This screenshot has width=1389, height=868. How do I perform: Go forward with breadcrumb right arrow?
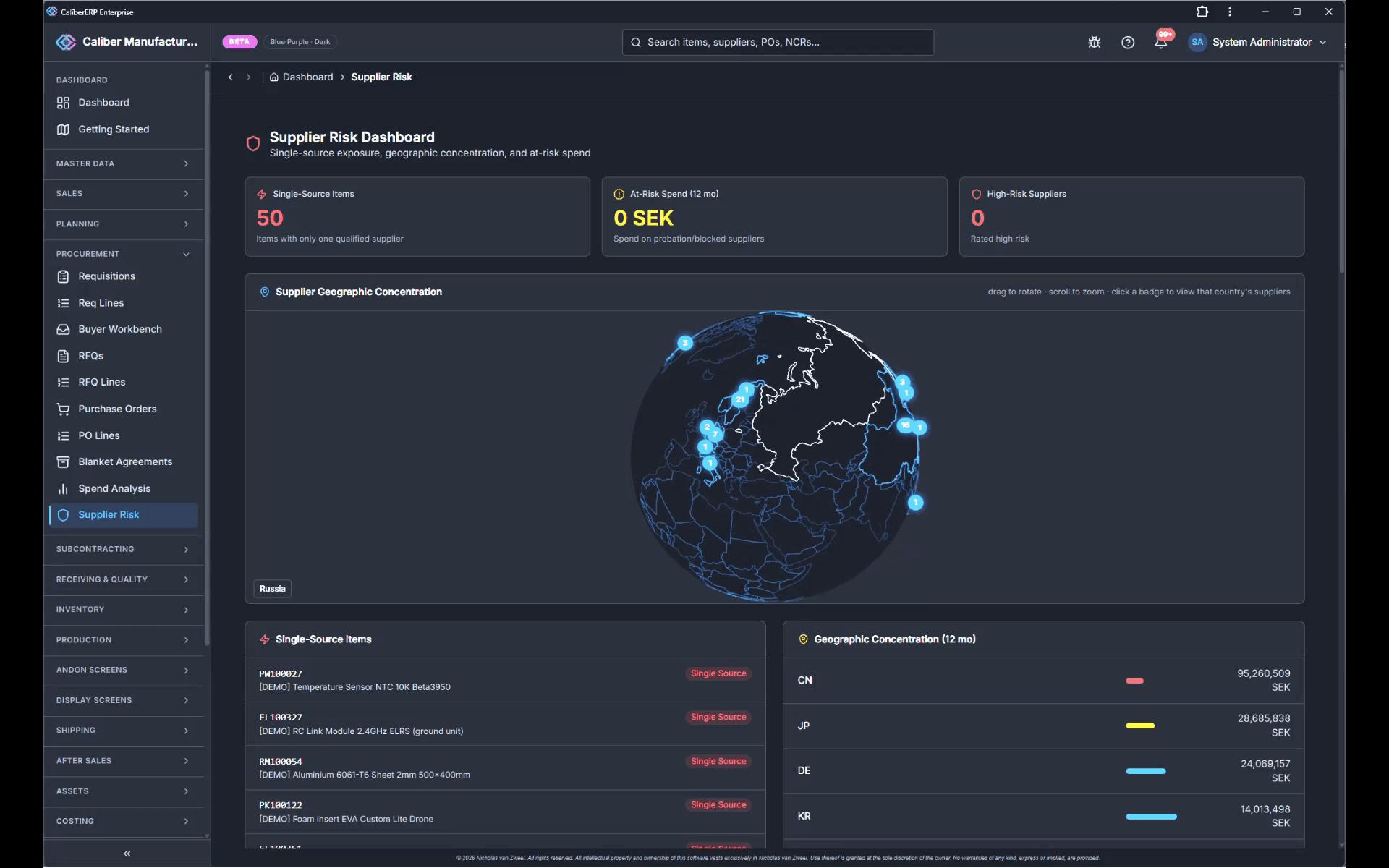(x=248, y=77)
